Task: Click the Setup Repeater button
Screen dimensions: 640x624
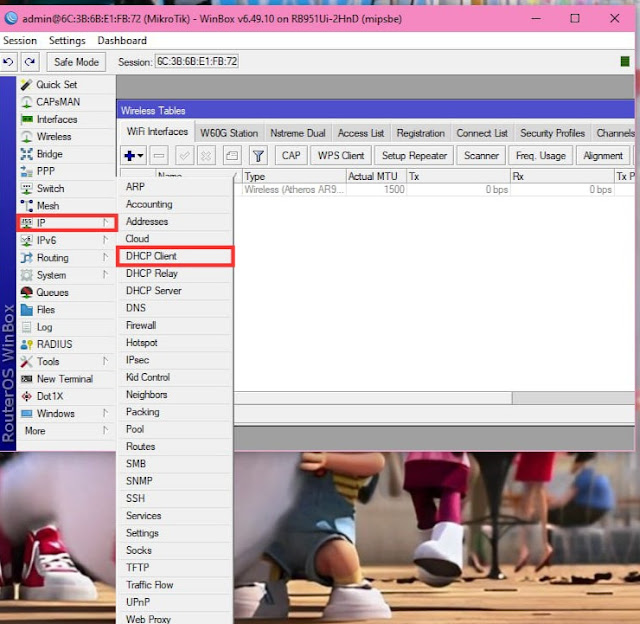Action: pos(414,156)
